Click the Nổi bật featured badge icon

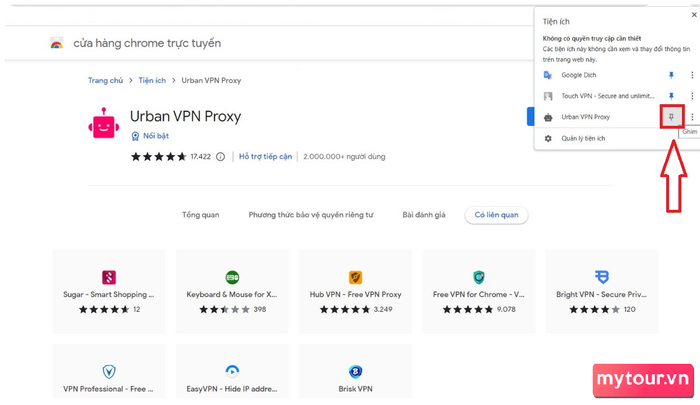point(135,136)
